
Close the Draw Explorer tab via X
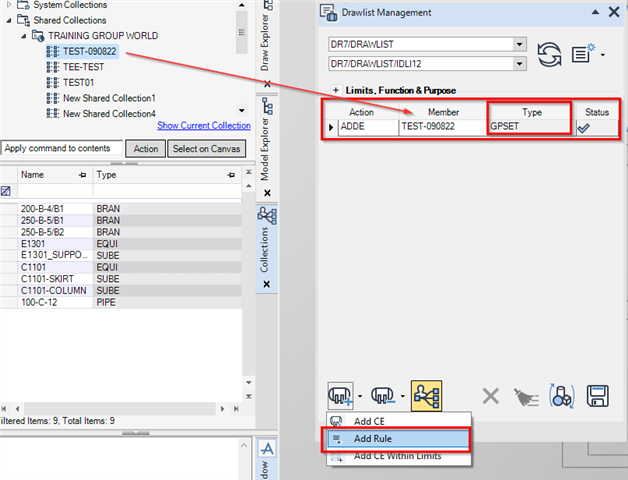tap(267, 84)
